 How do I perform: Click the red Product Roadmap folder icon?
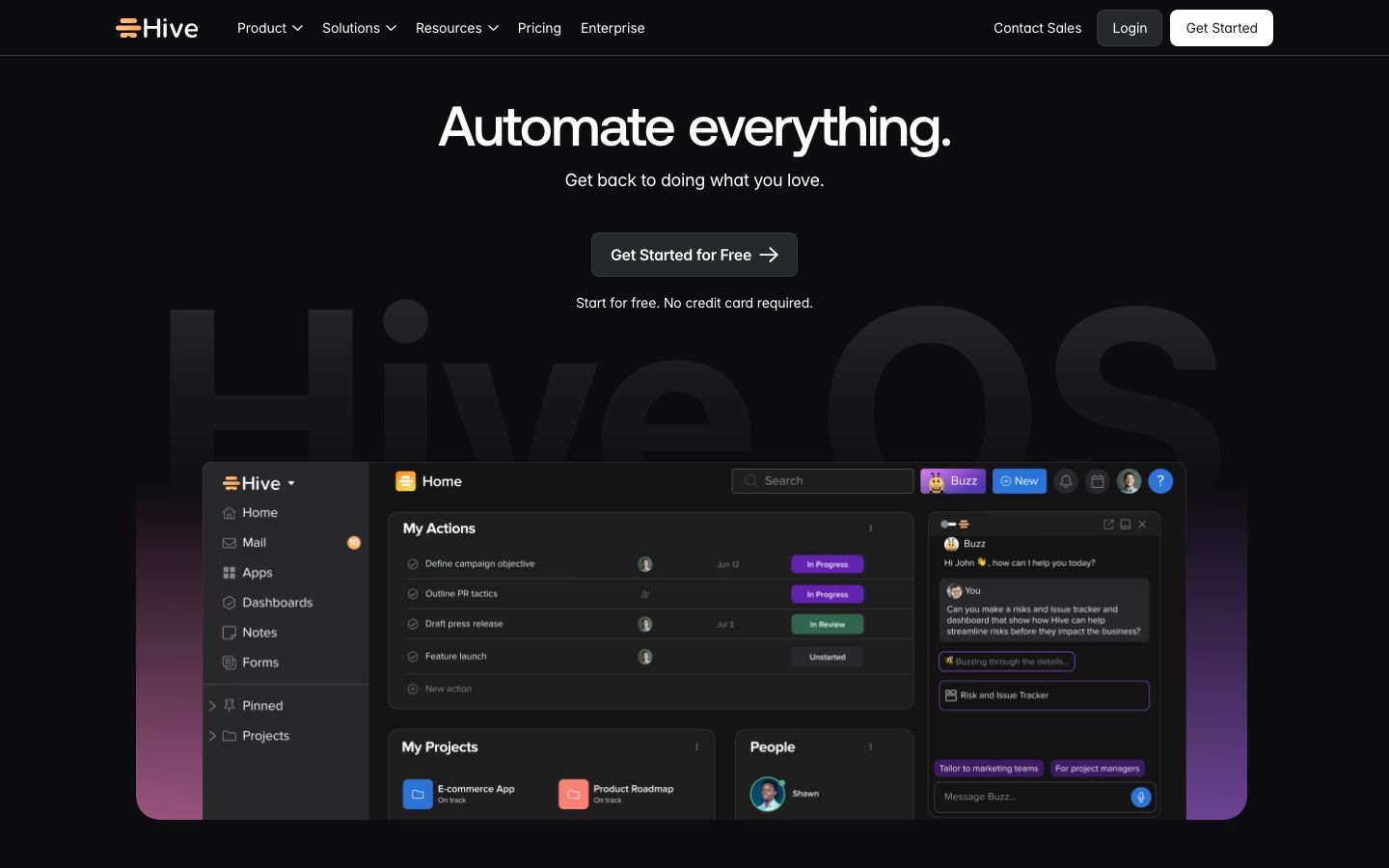pos(573,794)
